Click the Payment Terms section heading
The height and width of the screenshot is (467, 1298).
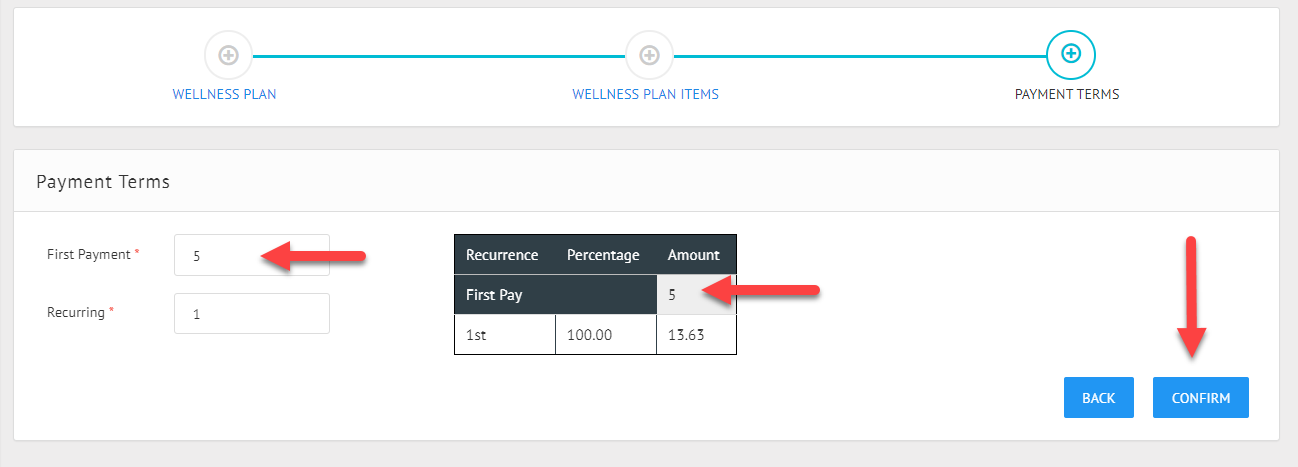(x=103, y=181)
